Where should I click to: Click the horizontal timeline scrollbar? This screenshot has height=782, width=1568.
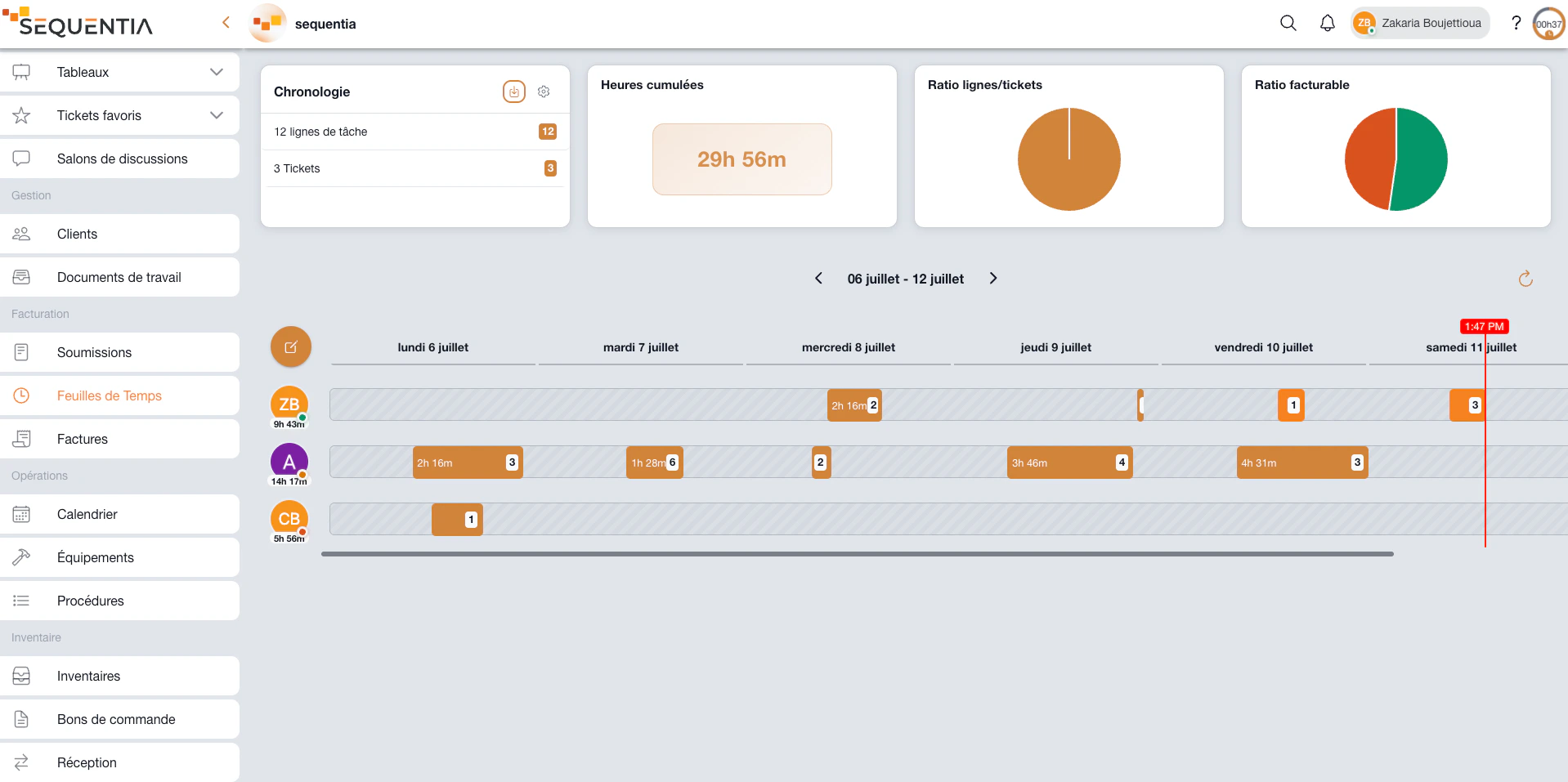858,554
